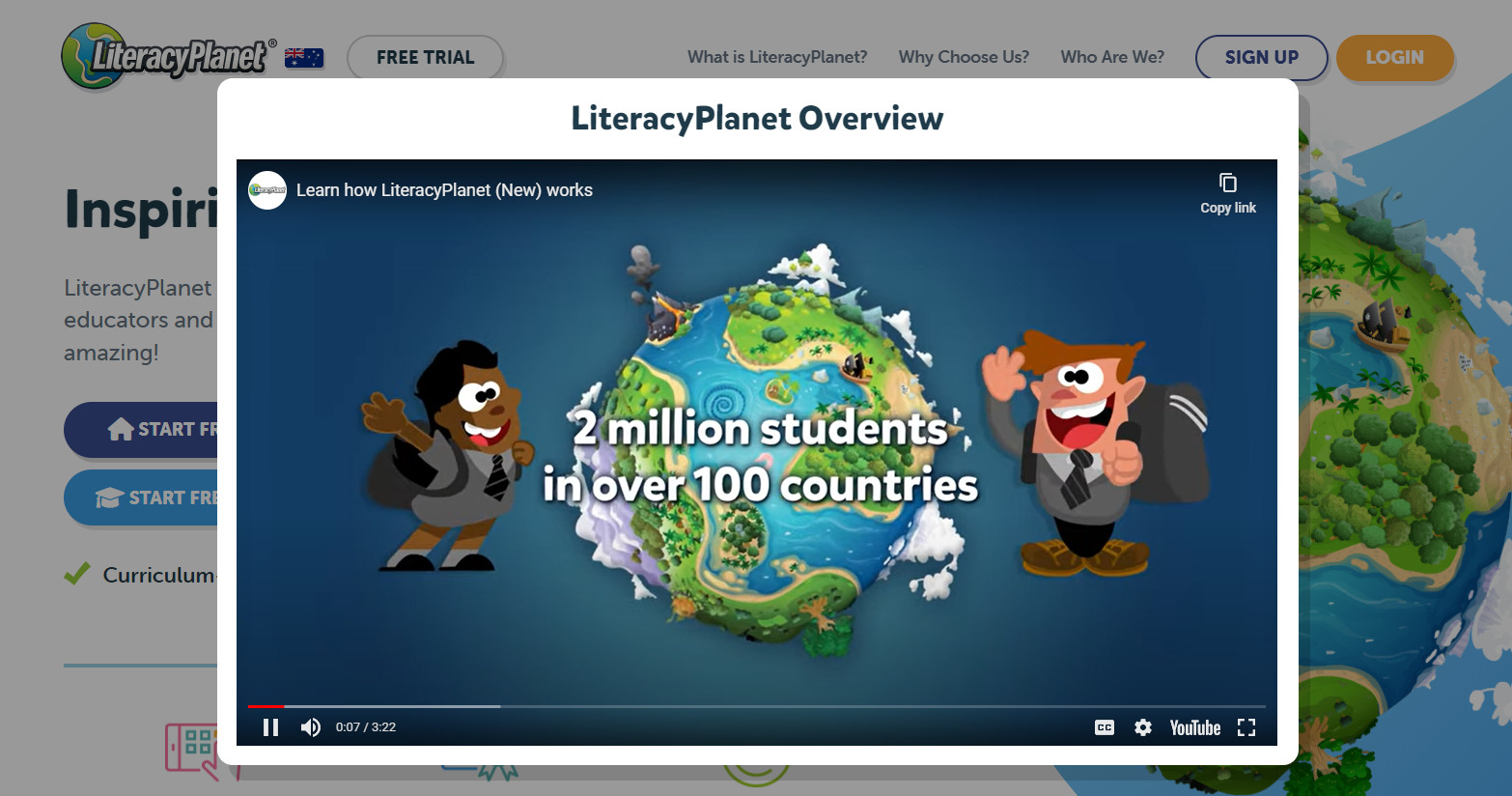Click the video time display 0:07 / 3:22

point(366,727)
